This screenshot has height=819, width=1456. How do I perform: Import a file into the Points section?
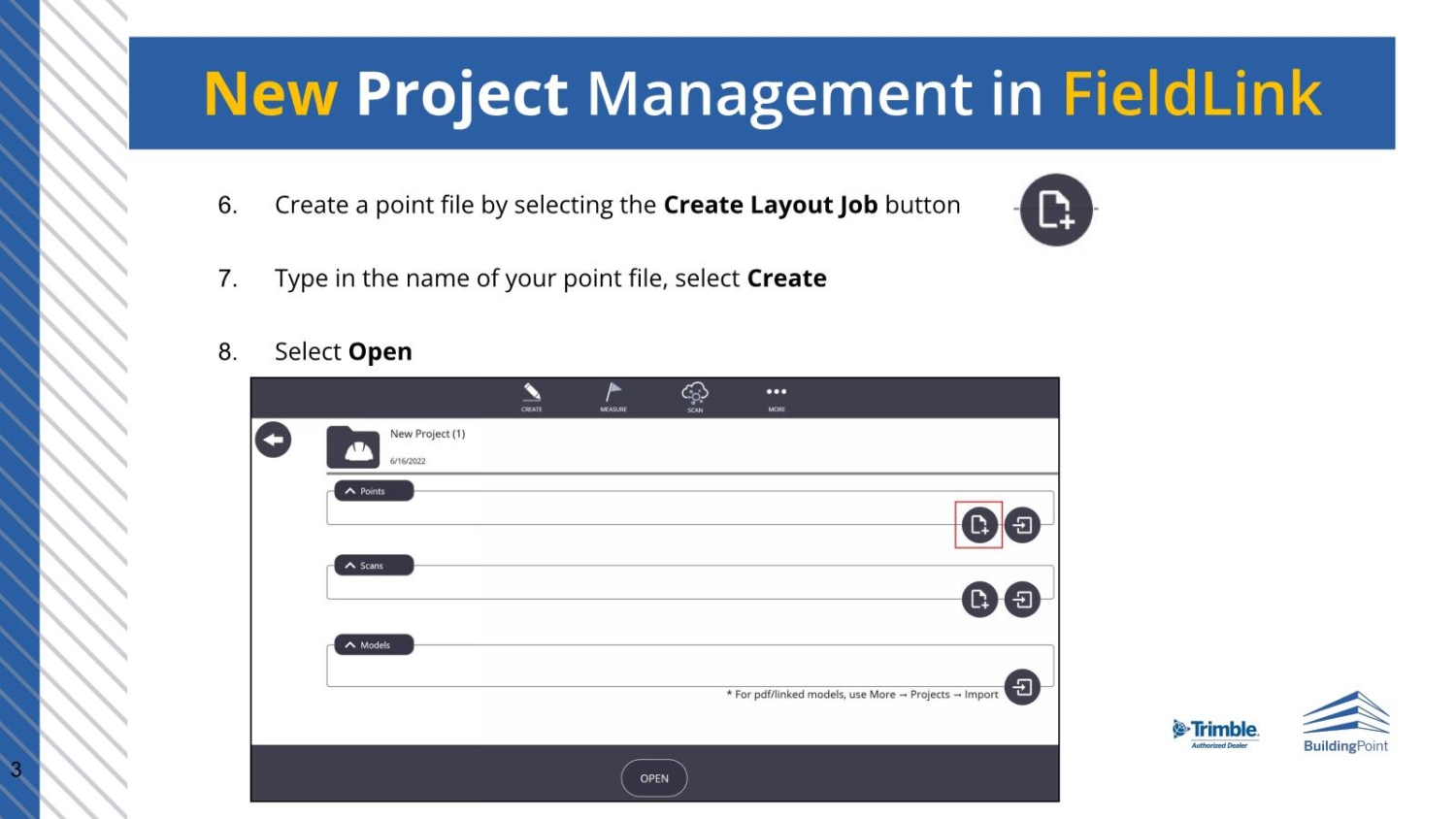1022,525
